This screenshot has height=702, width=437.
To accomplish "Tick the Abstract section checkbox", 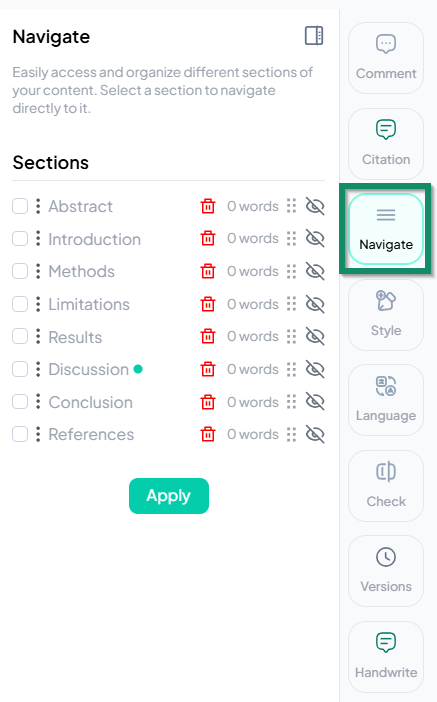I will [20, 206].
